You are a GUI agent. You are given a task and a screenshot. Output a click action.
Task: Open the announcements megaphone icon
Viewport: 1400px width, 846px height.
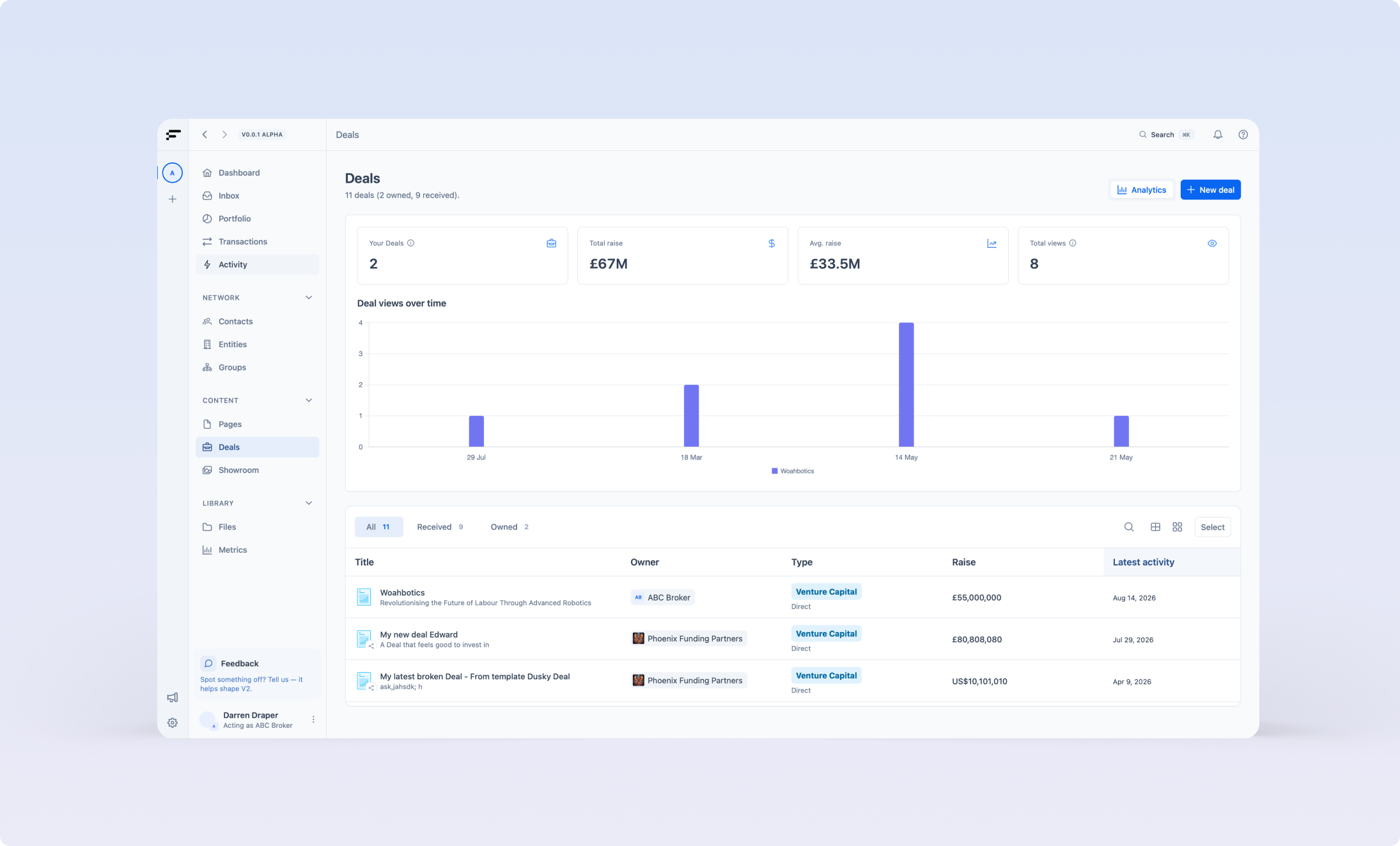point(173,697)
